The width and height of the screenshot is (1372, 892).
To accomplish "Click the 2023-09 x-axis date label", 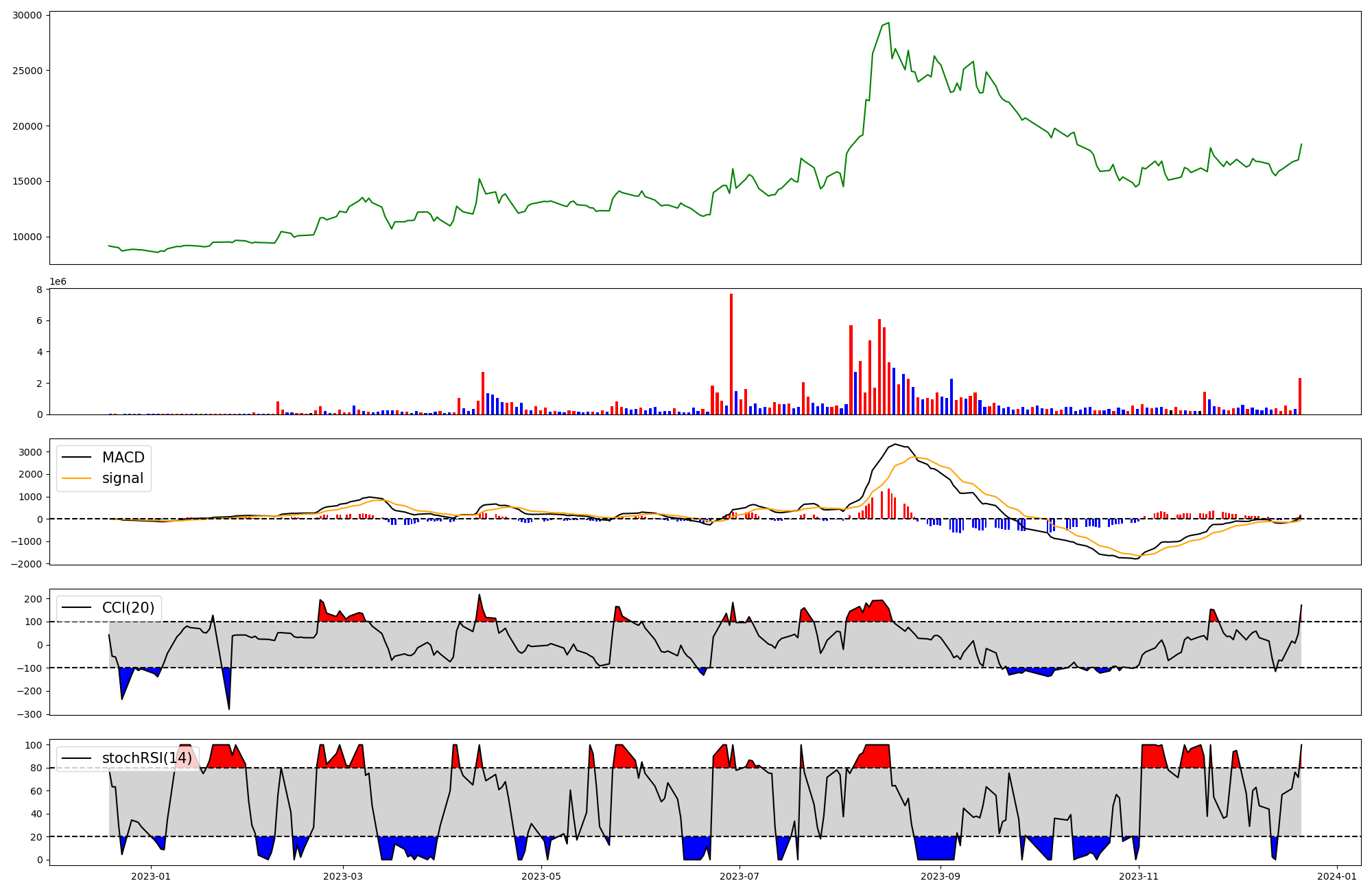I will tap(940, 876).
